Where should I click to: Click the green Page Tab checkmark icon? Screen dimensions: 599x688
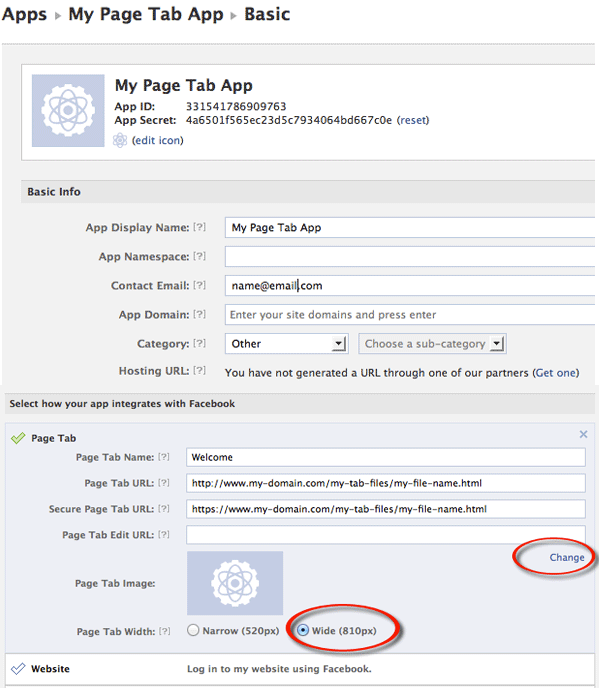(x=18, y=438)
